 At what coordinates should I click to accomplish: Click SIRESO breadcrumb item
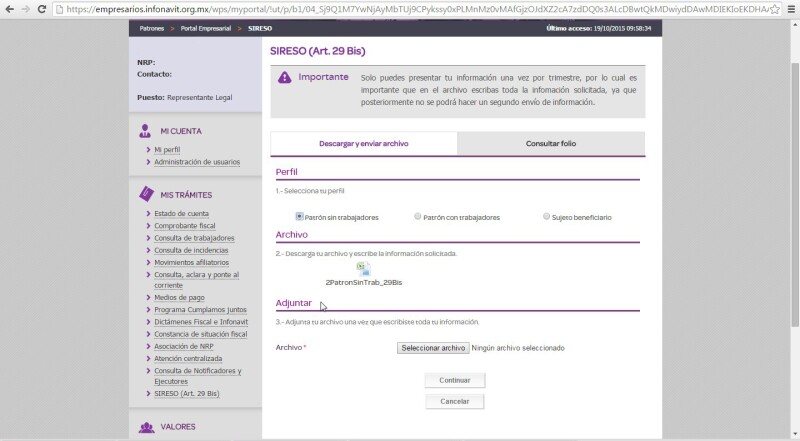pos(260,29)
